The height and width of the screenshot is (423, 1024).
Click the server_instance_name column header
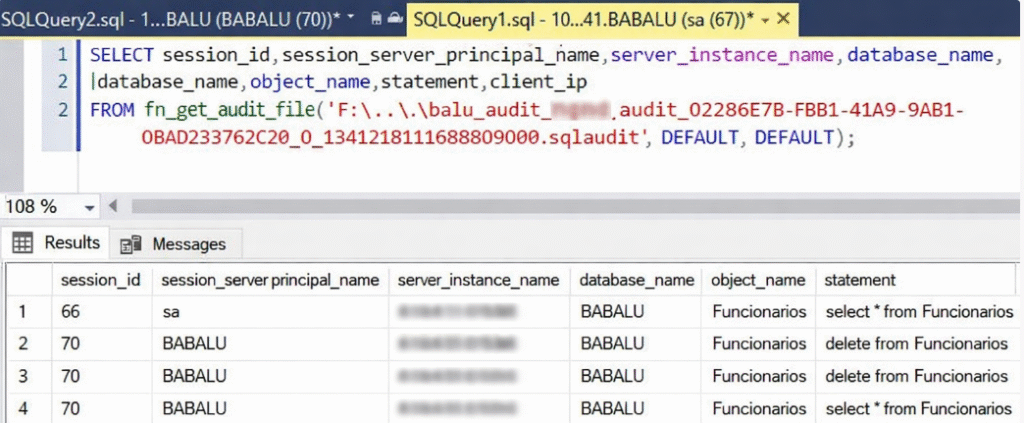point(478,280)
